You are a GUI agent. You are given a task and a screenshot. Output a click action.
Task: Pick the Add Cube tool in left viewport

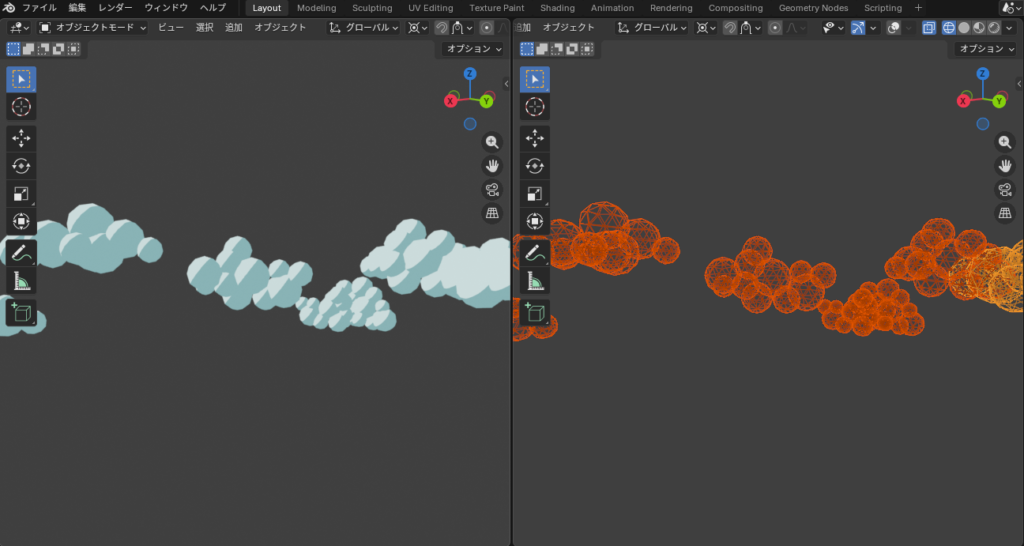pyautogui.click(x=21, y=313)
